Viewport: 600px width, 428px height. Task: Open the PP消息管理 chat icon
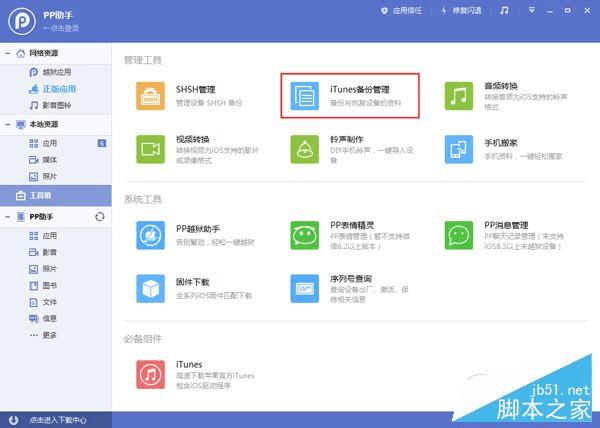pos(459,235)
